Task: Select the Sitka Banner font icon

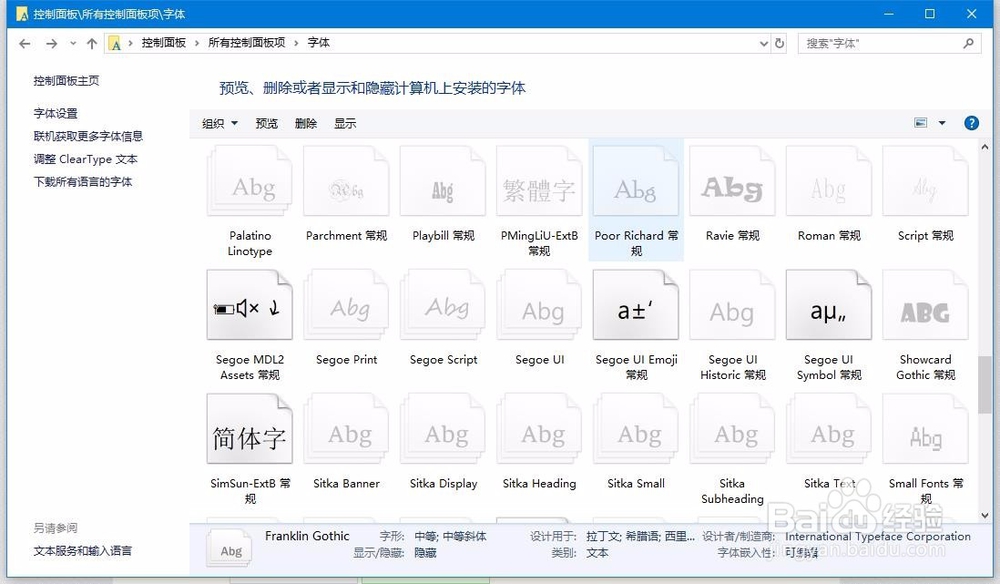Action: coord(346,429)
